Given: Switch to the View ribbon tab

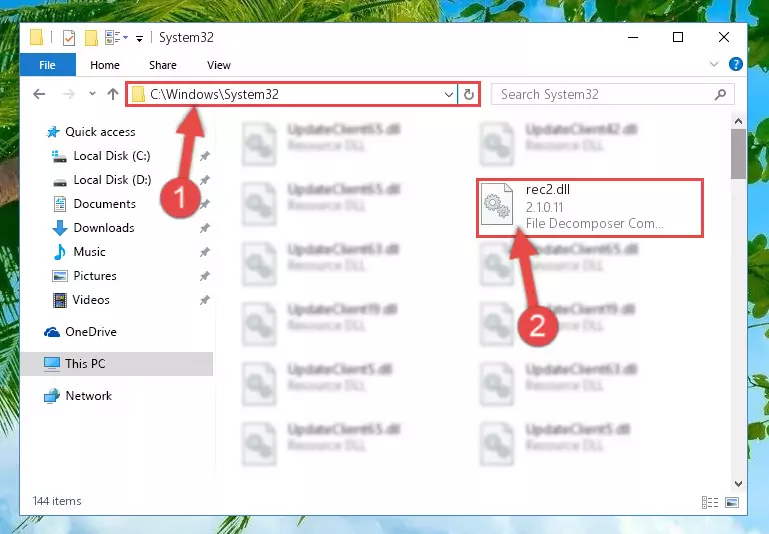Looking at the screenshot, I should (219, 65).
